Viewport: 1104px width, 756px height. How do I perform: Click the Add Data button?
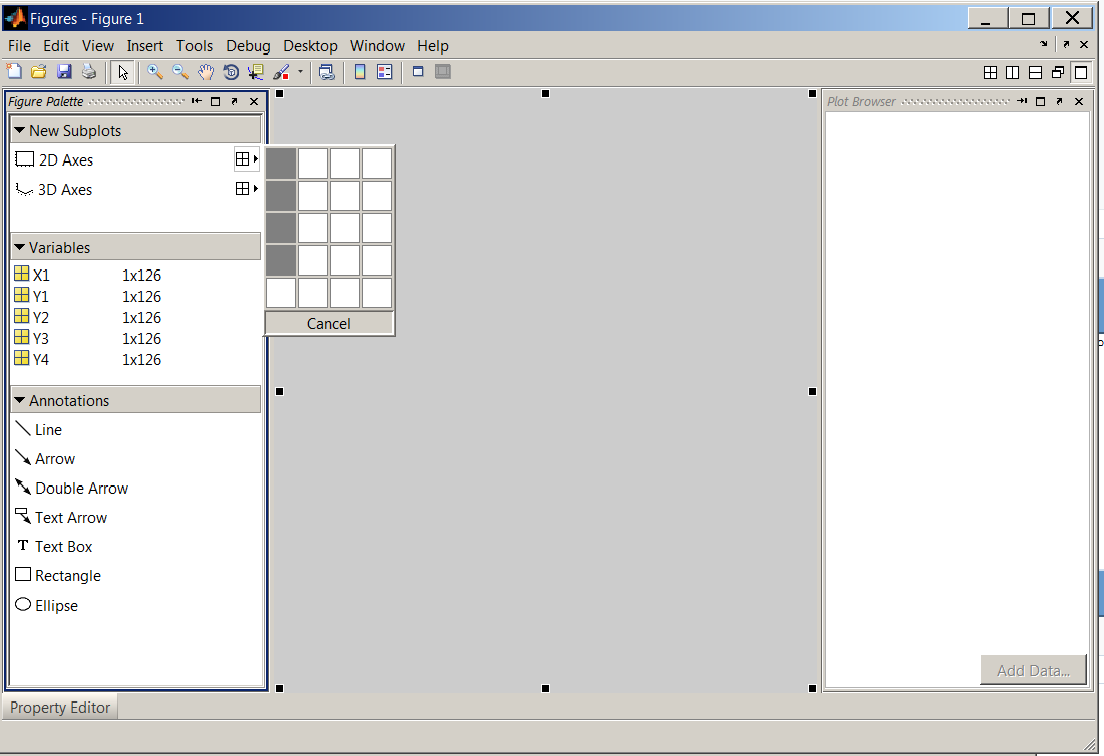[x=1033, y=669]
